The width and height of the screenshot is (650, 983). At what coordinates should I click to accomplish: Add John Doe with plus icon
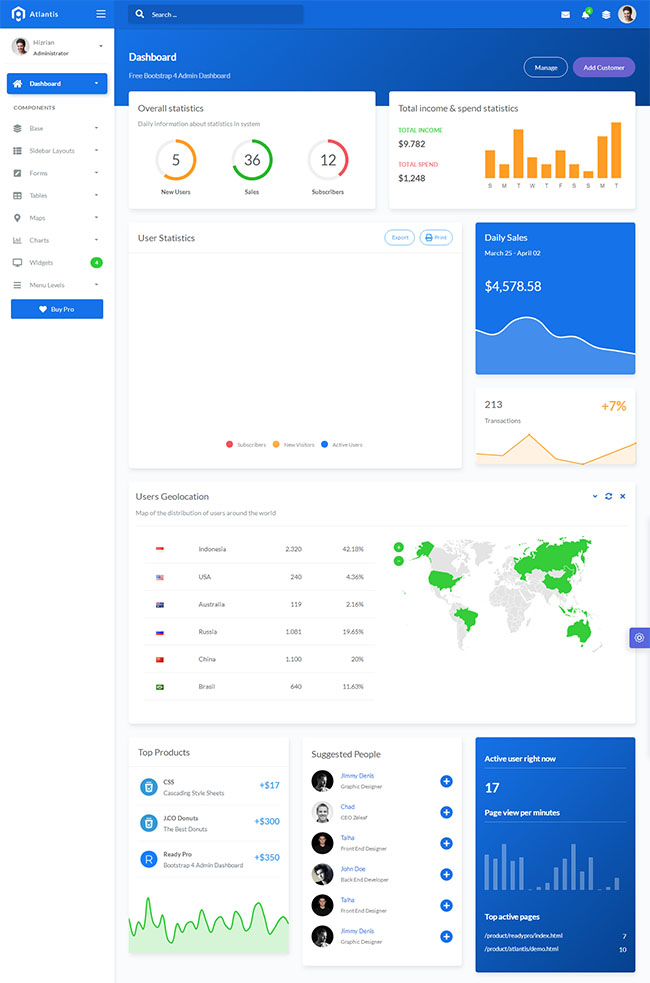tap(446, 874)
